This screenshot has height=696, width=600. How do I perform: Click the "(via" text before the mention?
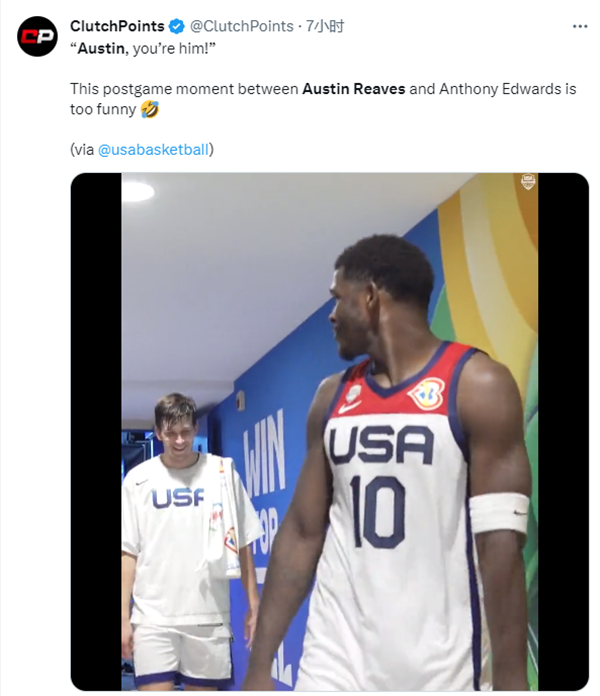pyautogui.click(x=81, y=150)
